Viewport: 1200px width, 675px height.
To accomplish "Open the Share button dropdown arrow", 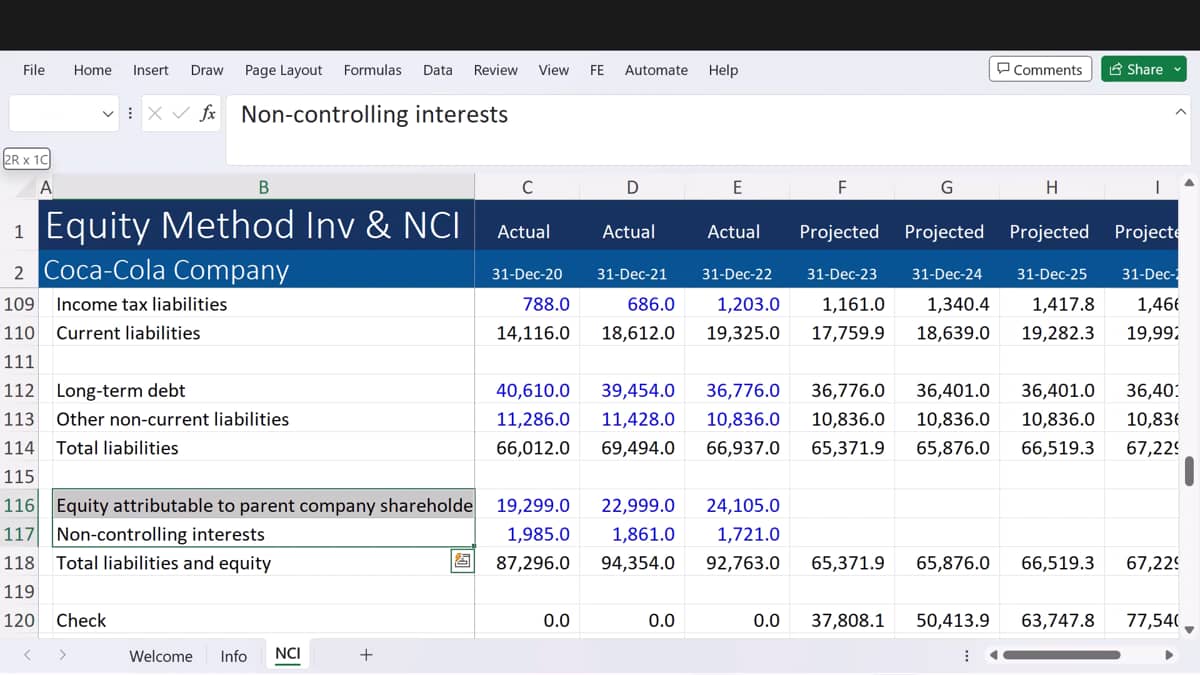I will [1177, 69].
